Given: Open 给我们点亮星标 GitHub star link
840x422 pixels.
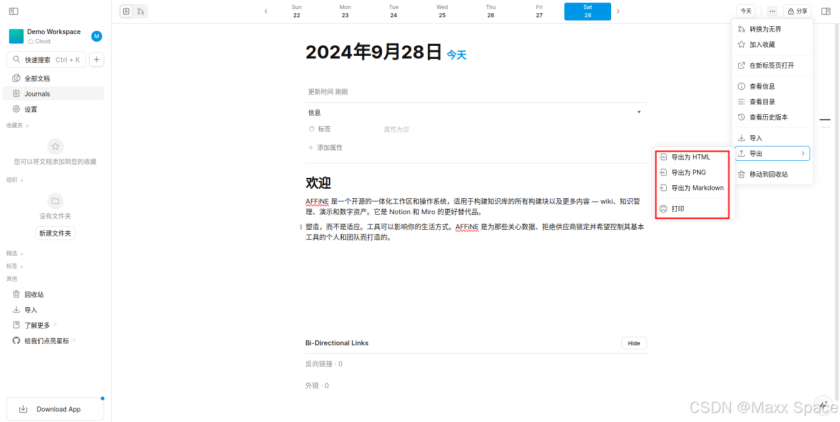Looking at the screenshot, I should click(54, 341).
